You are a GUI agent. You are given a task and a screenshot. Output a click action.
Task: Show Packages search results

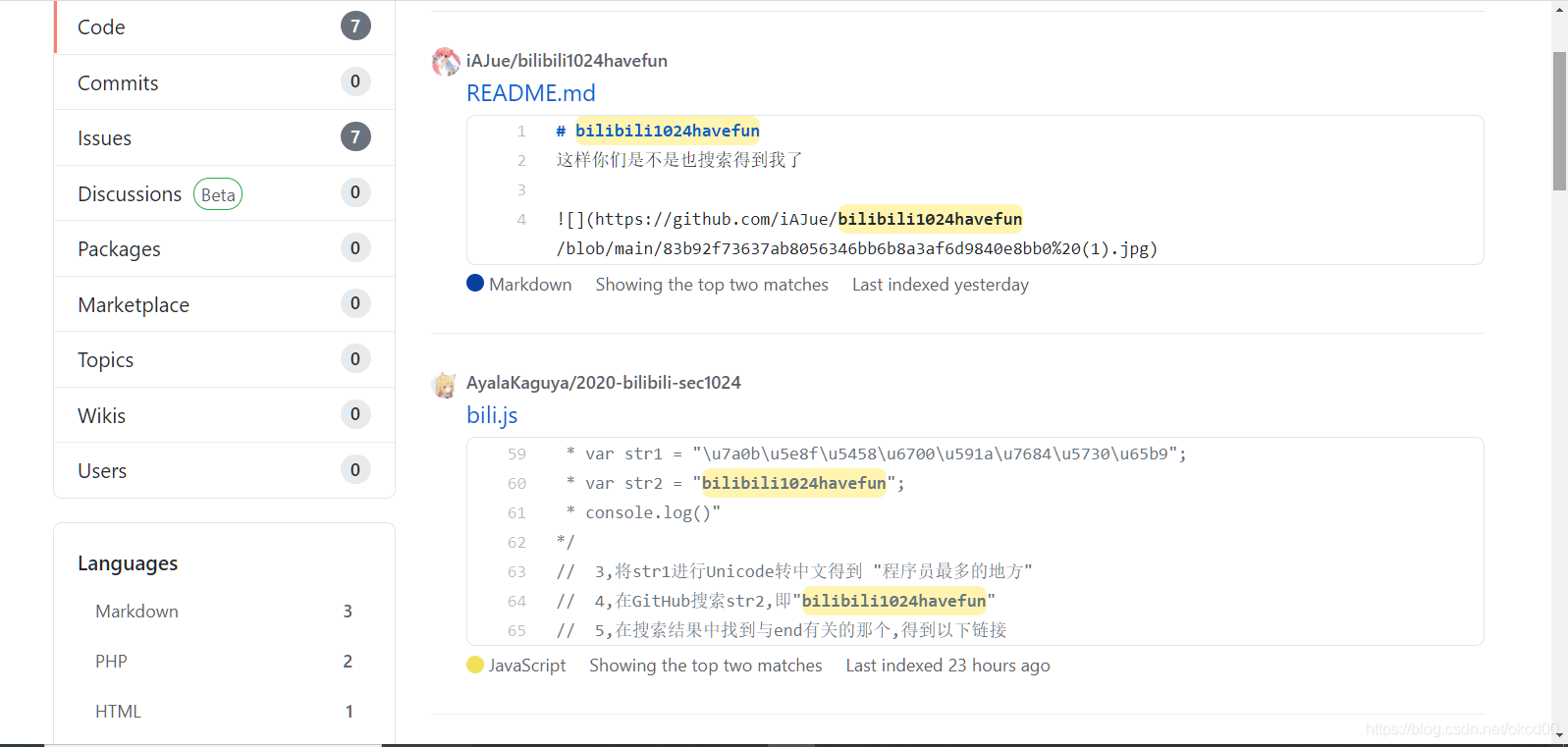[x=225, y=248]
